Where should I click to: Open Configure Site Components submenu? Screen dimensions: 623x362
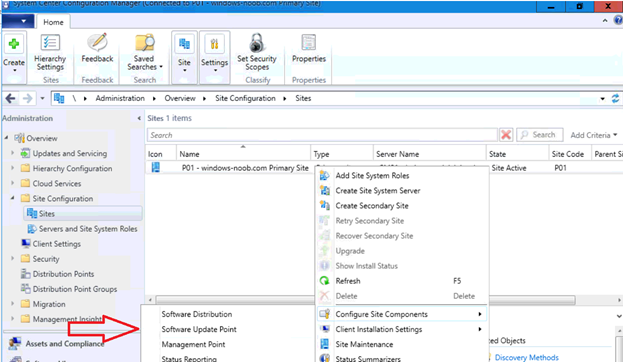tap(402, 314)
